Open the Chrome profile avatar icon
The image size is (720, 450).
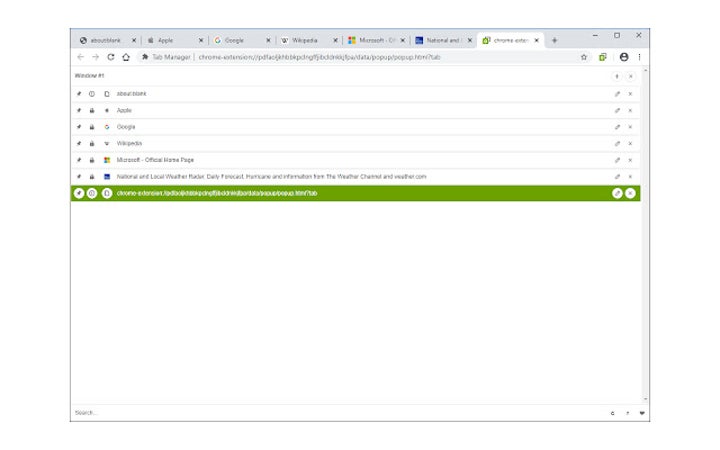pyautogui.click(x=624, y=57)
